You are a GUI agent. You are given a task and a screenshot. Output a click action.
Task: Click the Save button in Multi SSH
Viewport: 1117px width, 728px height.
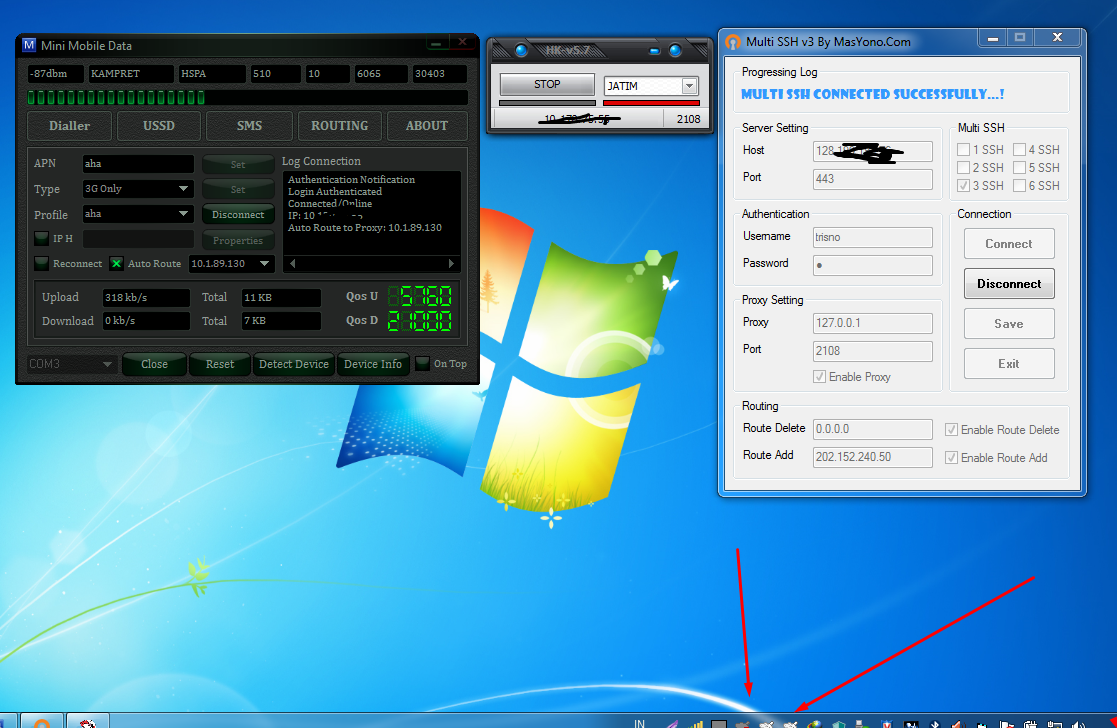(1009, 323)
